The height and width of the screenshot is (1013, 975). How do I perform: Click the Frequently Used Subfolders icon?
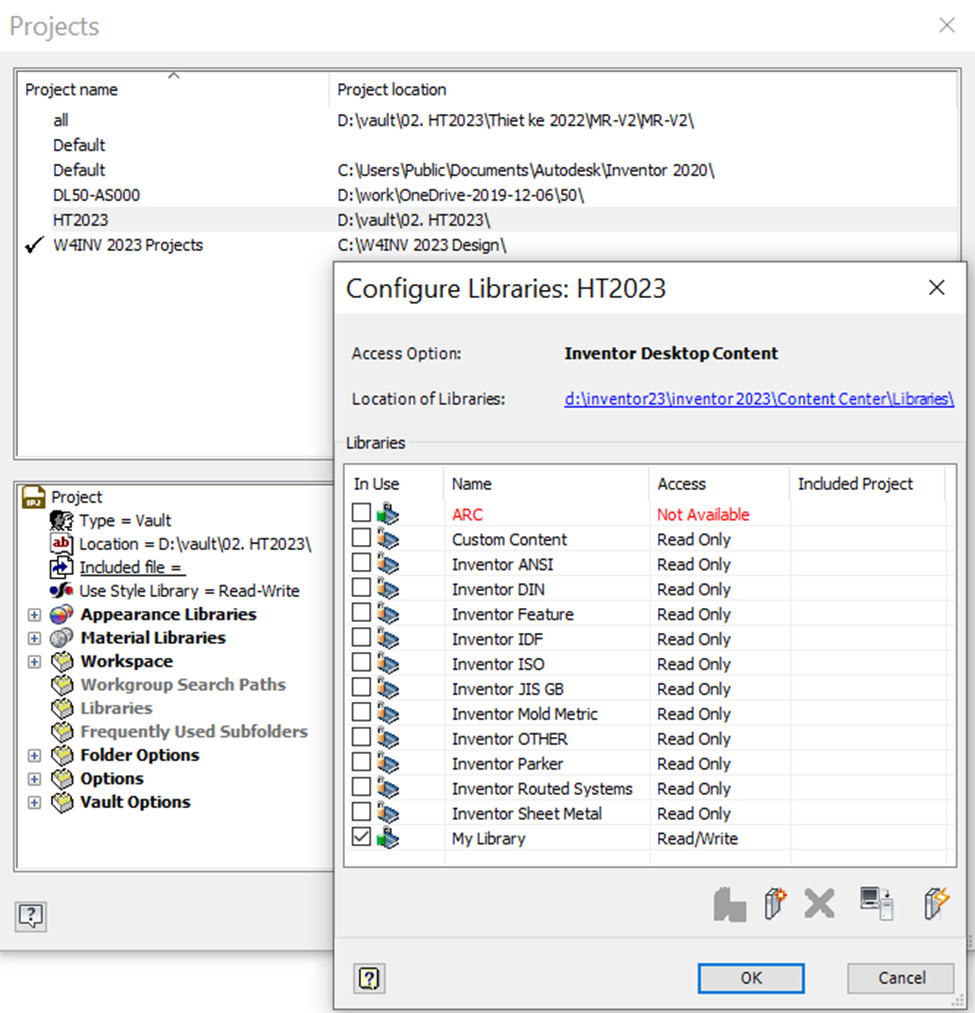point(62,731)
